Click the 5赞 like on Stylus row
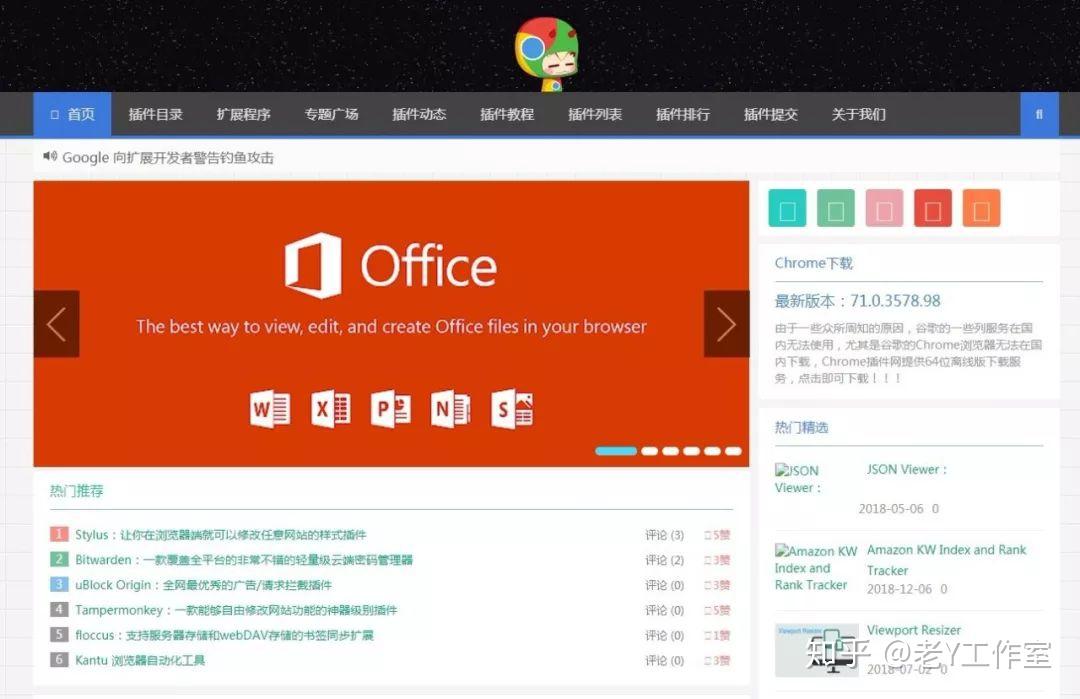This screenshot has height=699, width=1080. pyautogui.click(x=717, y=535)
